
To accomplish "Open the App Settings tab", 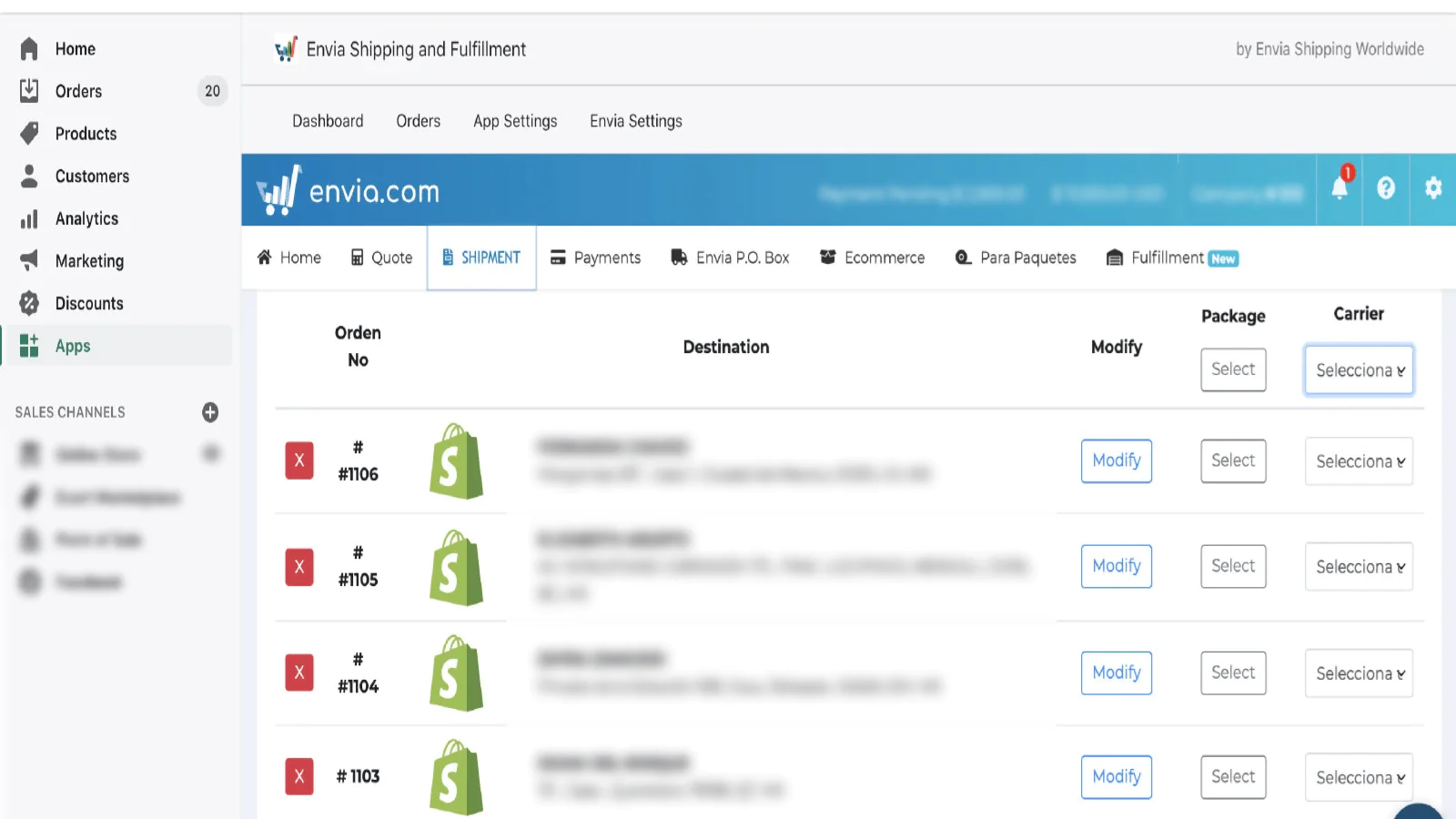I will pos(515,121).
